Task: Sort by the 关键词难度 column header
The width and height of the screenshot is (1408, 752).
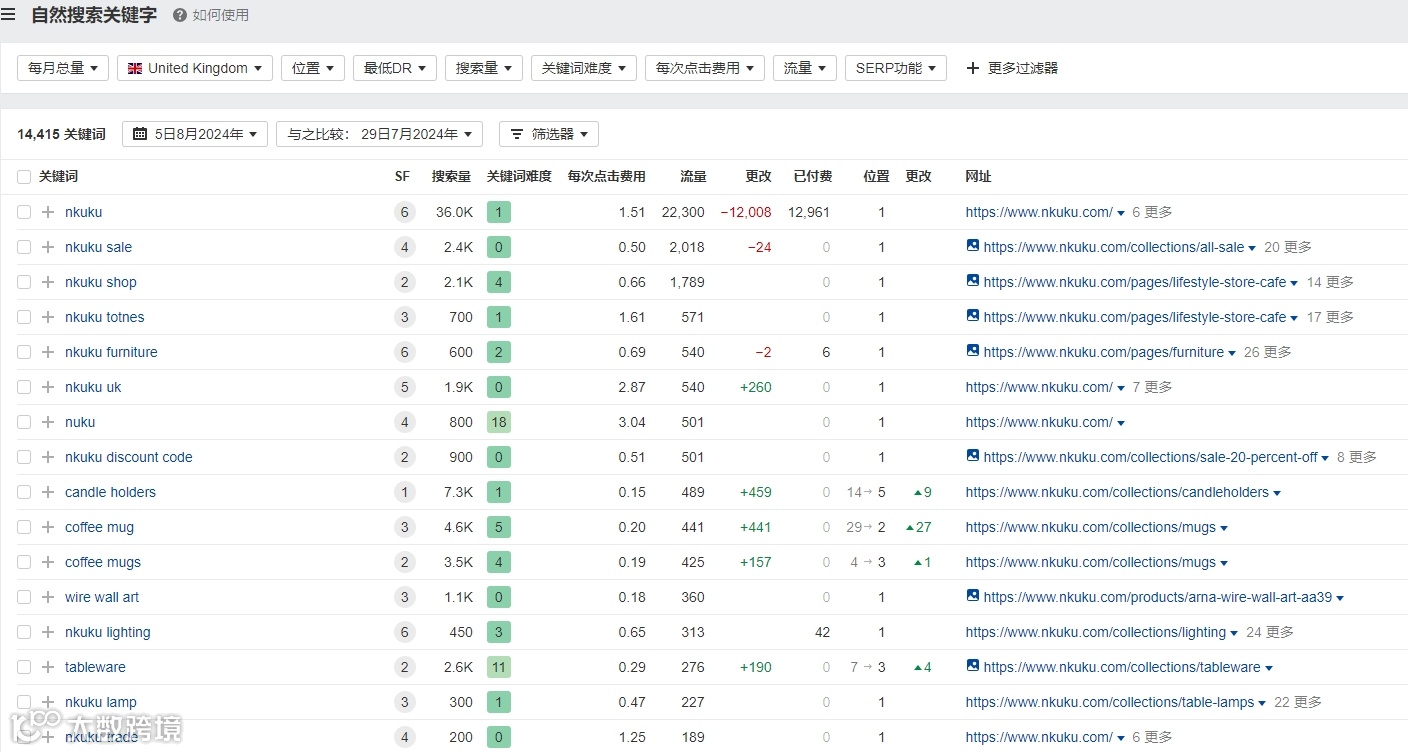Action: [x=519, y=176]
